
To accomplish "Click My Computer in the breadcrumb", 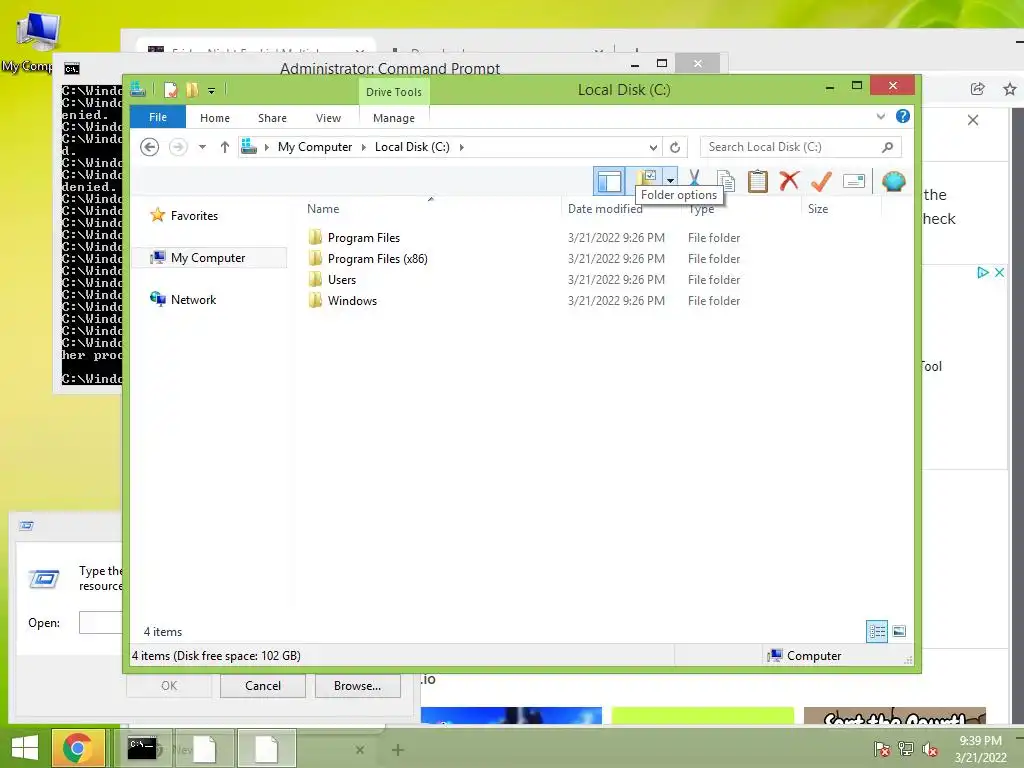I will [x=315, y=147].
